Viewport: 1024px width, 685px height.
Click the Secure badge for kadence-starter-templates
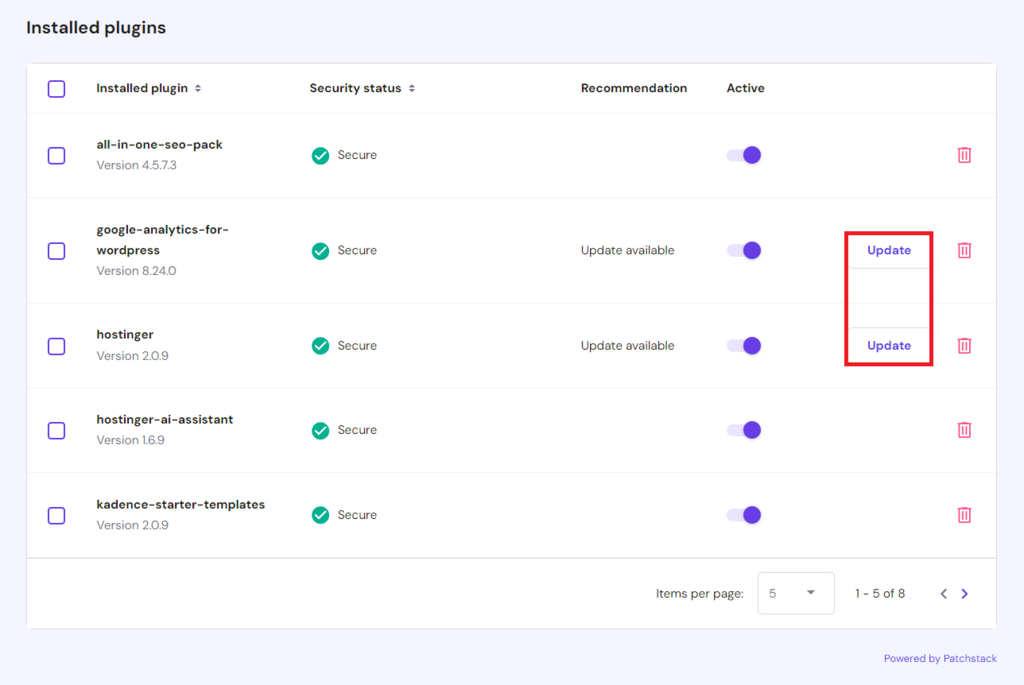(320, 514)
